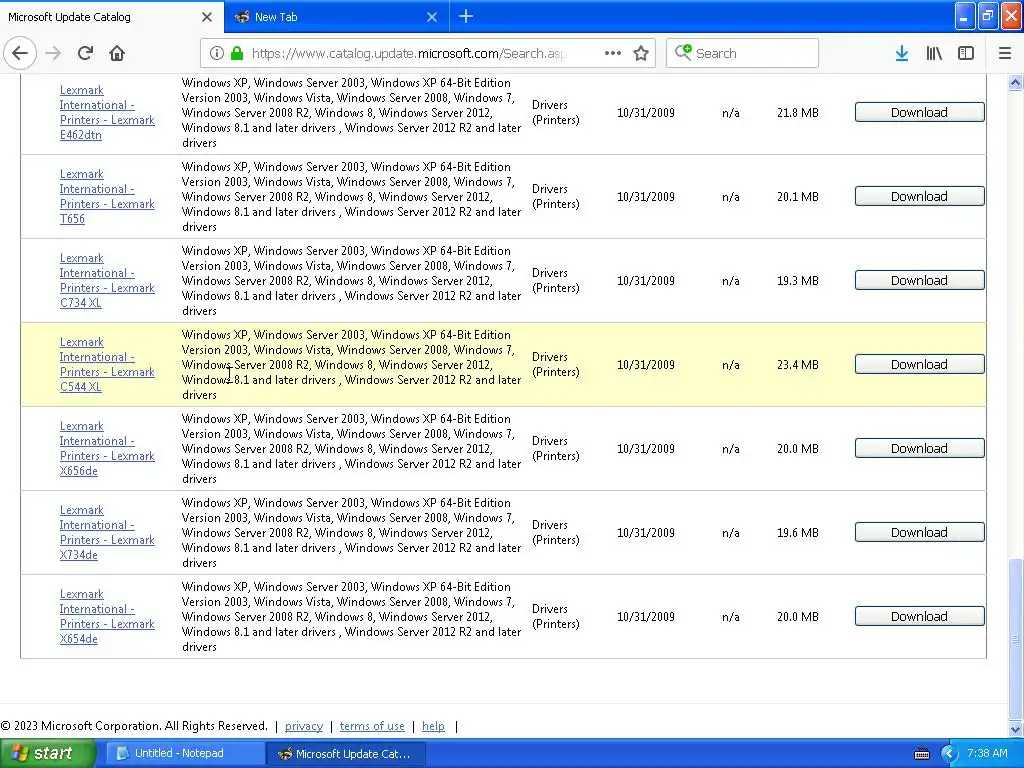
Task: Click the search engine magnifier icon
Action: coord(683,52)
